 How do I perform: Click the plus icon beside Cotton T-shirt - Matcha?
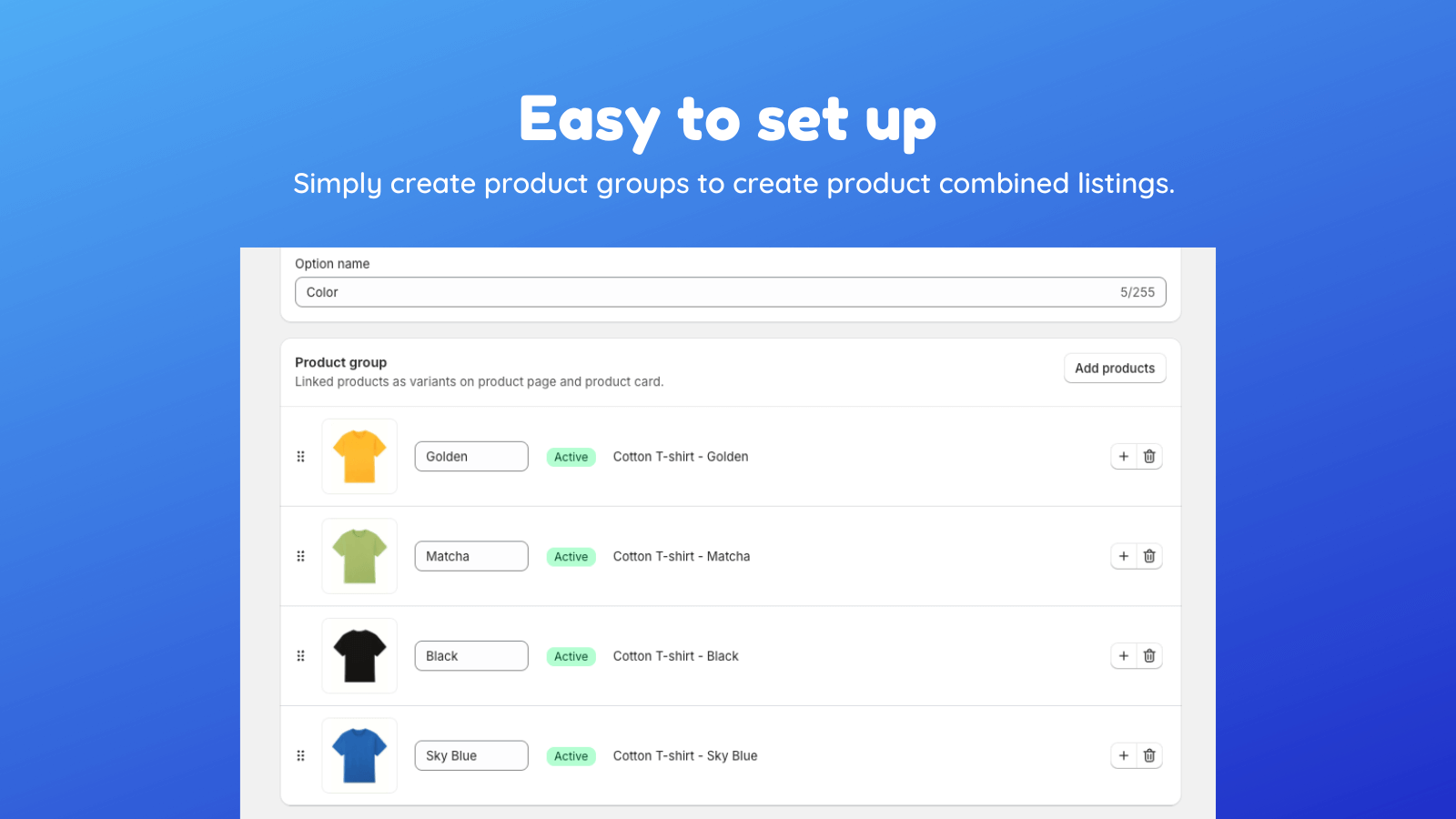pyautogui.click(x=1124, y=556)
